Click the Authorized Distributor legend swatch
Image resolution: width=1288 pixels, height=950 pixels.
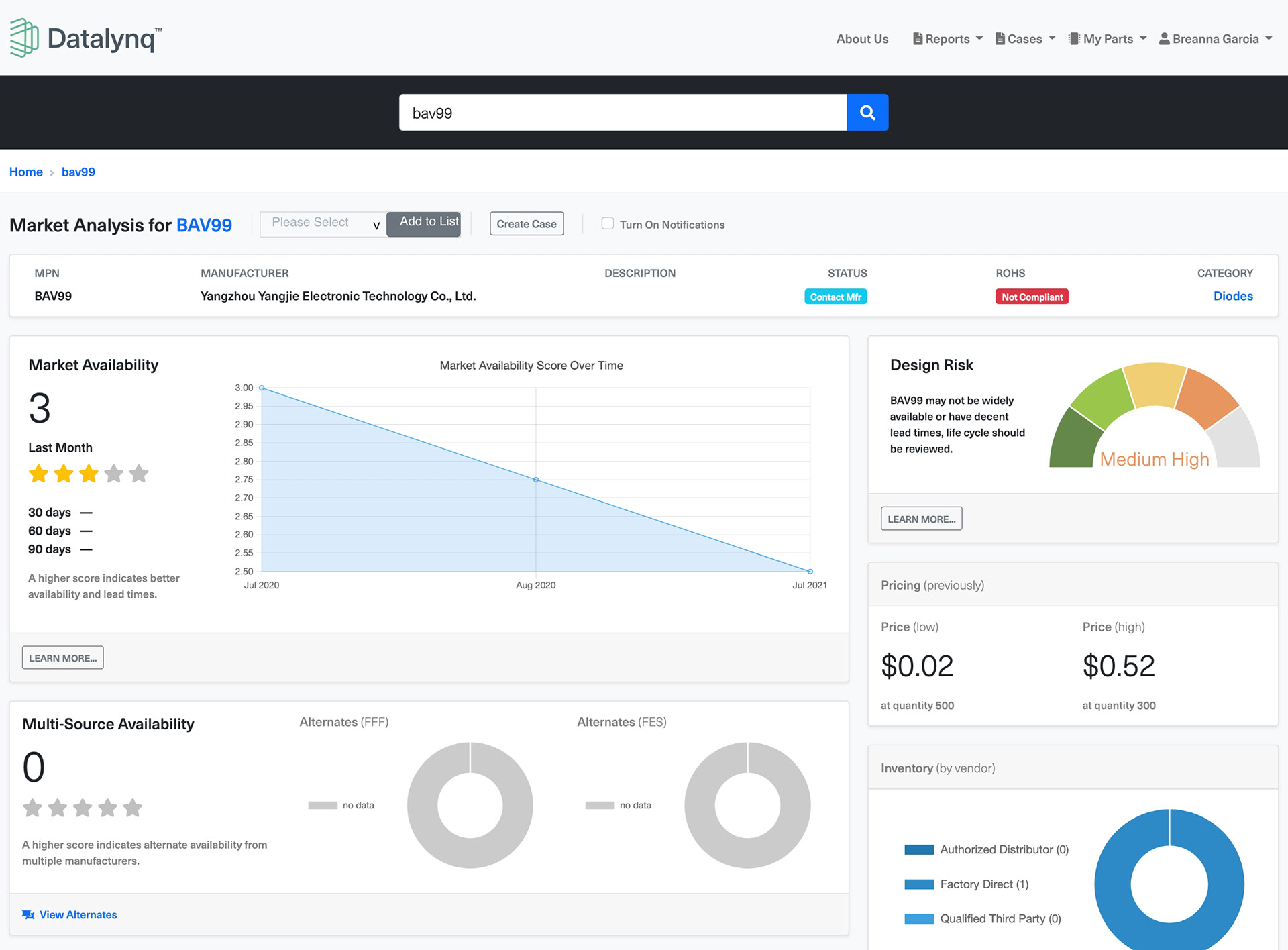919,849
